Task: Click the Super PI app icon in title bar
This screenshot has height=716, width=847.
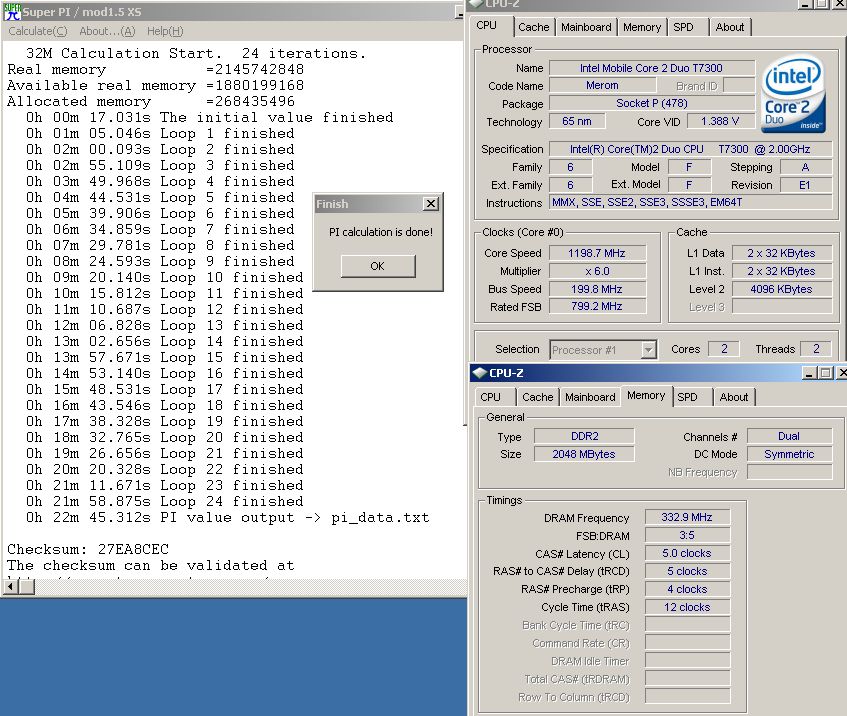Action: click(x=12, y=11)
